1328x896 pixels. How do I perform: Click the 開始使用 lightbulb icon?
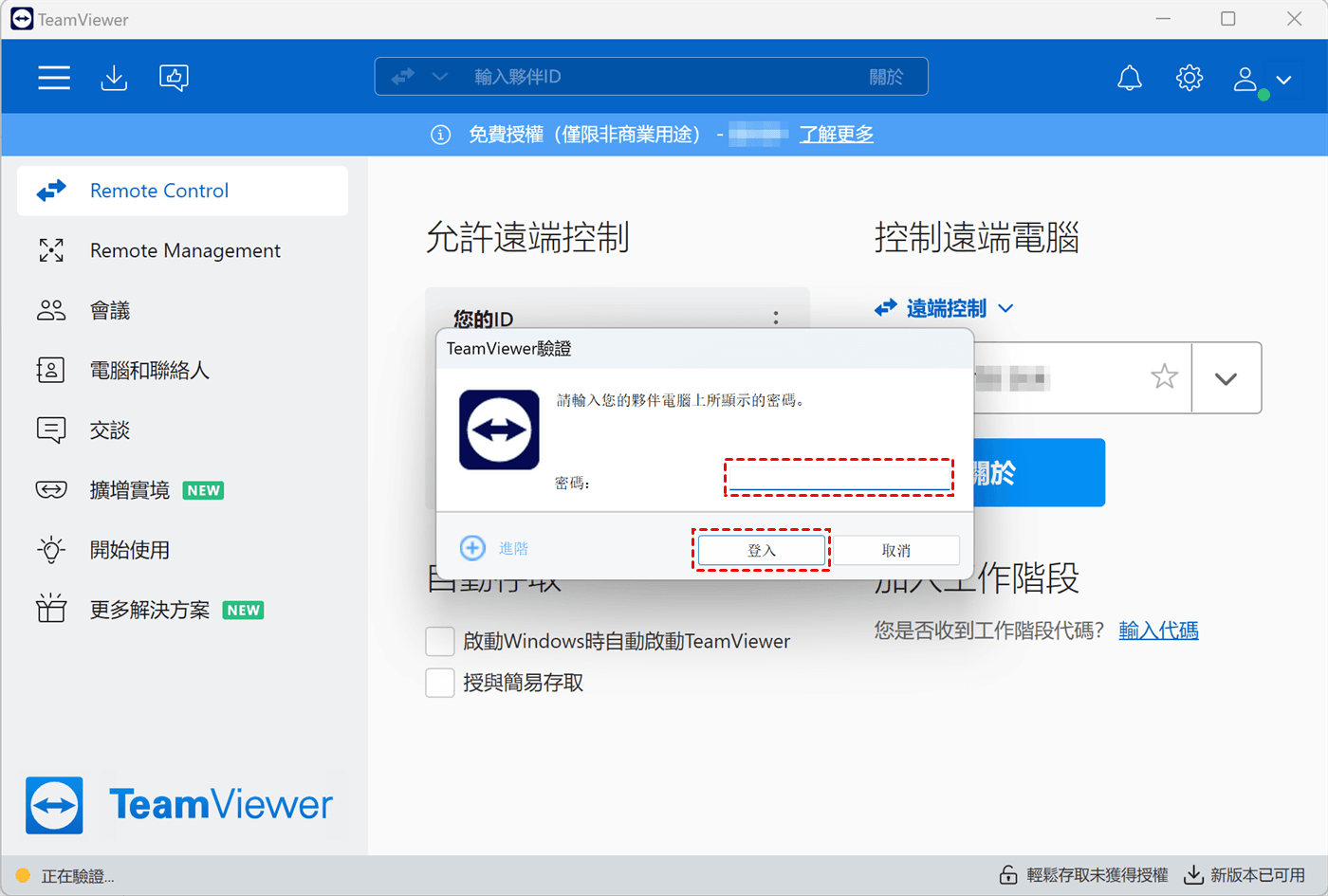pyautogui.click(x=51, y=550)
